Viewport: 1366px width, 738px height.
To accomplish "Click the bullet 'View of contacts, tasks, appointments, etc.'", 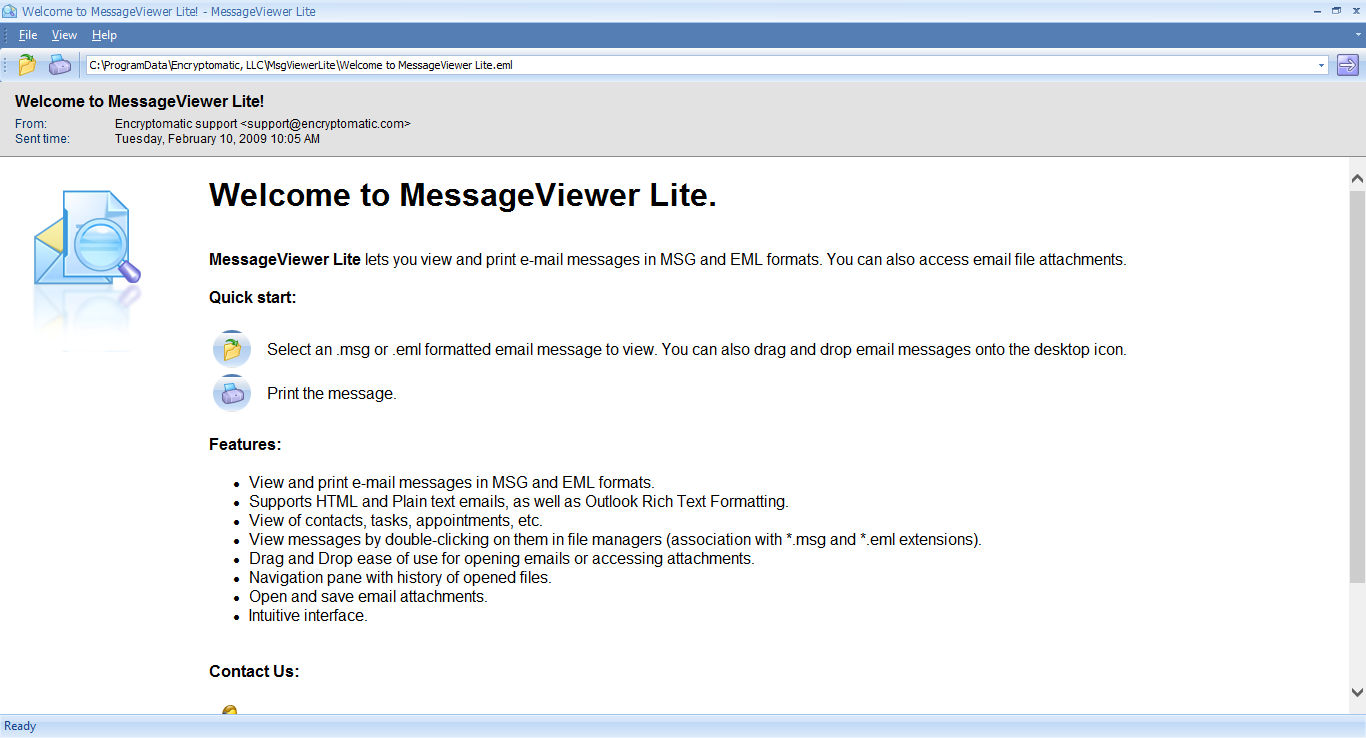I will pyautogui.click(x=396, y=521).
